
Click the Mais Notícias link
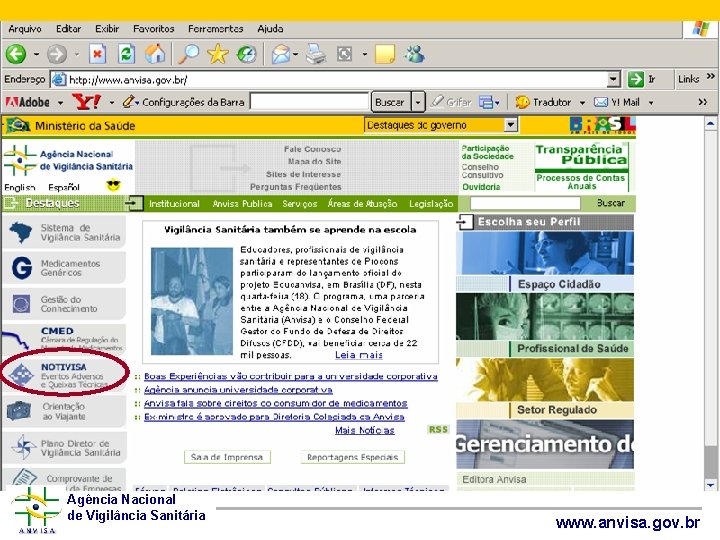tap(365, 430)
